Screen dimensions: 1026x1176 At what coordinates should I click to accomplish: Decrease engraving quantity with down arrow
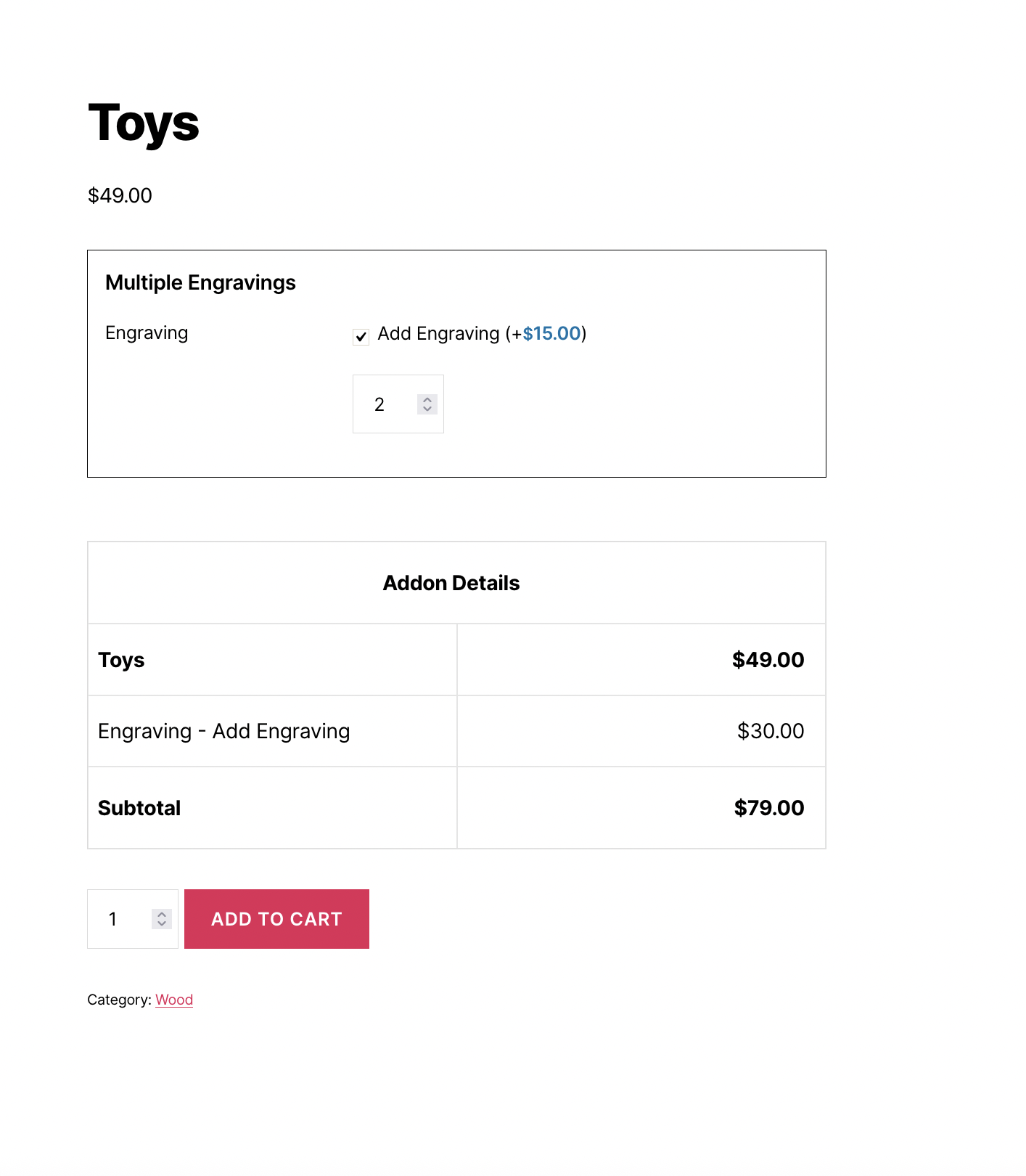pos(427,409)
